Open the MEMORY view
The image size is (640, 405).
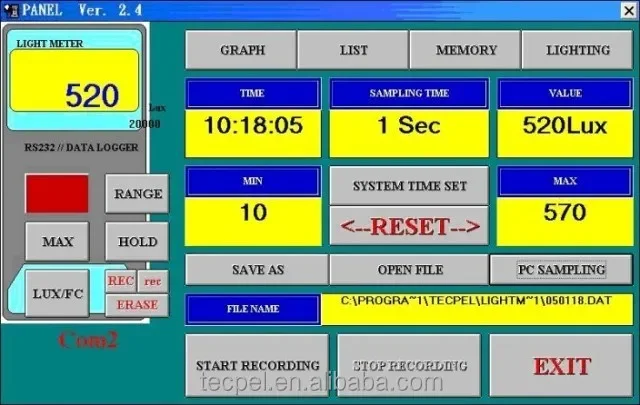(465, 50)
